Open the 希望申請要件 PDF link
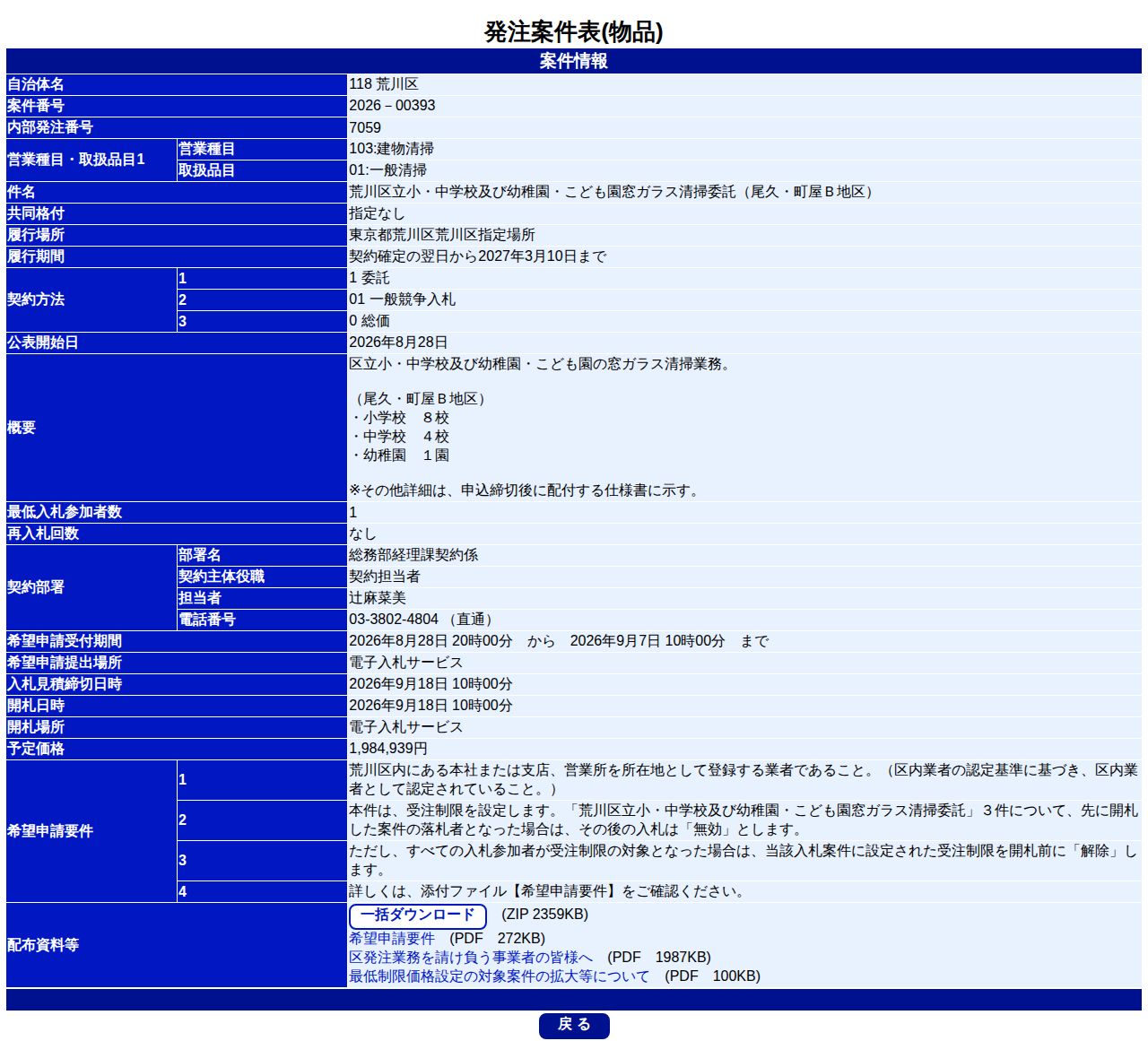This screenshot has width=1148, height=1041. (x=392, y=938)
